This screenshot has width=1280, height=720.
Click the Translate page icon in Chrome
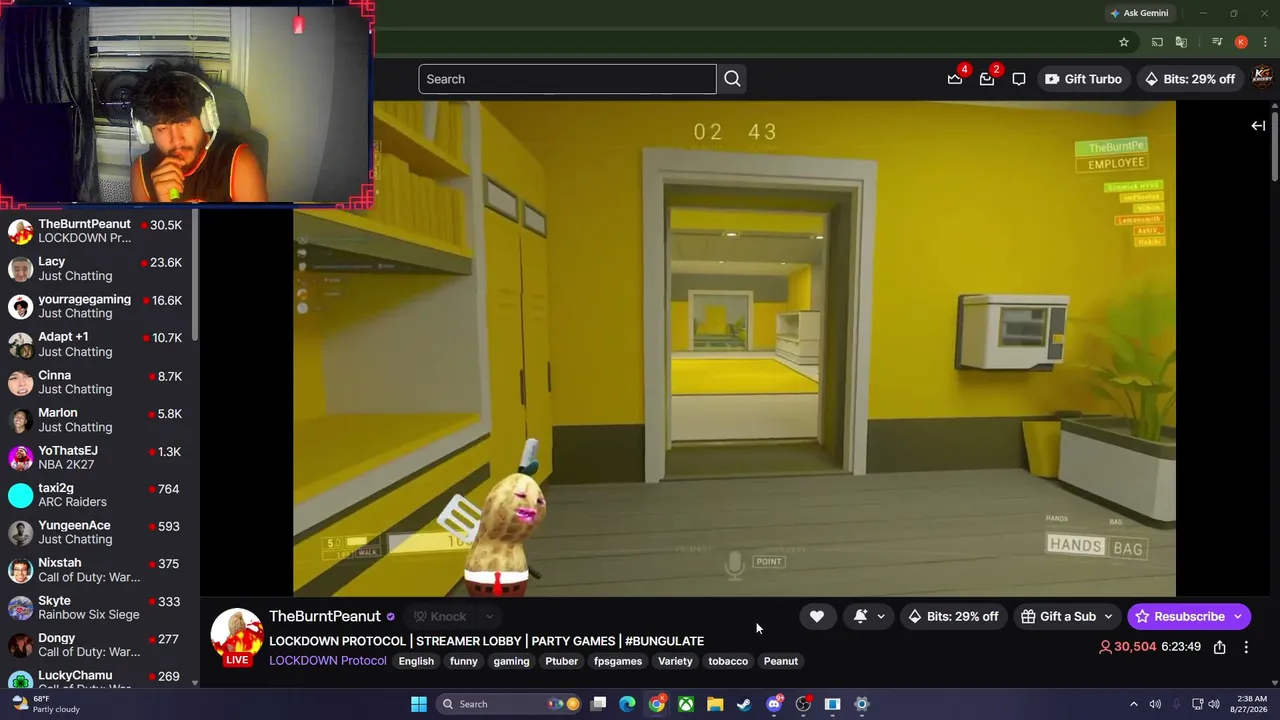(x=1181, y=42)
